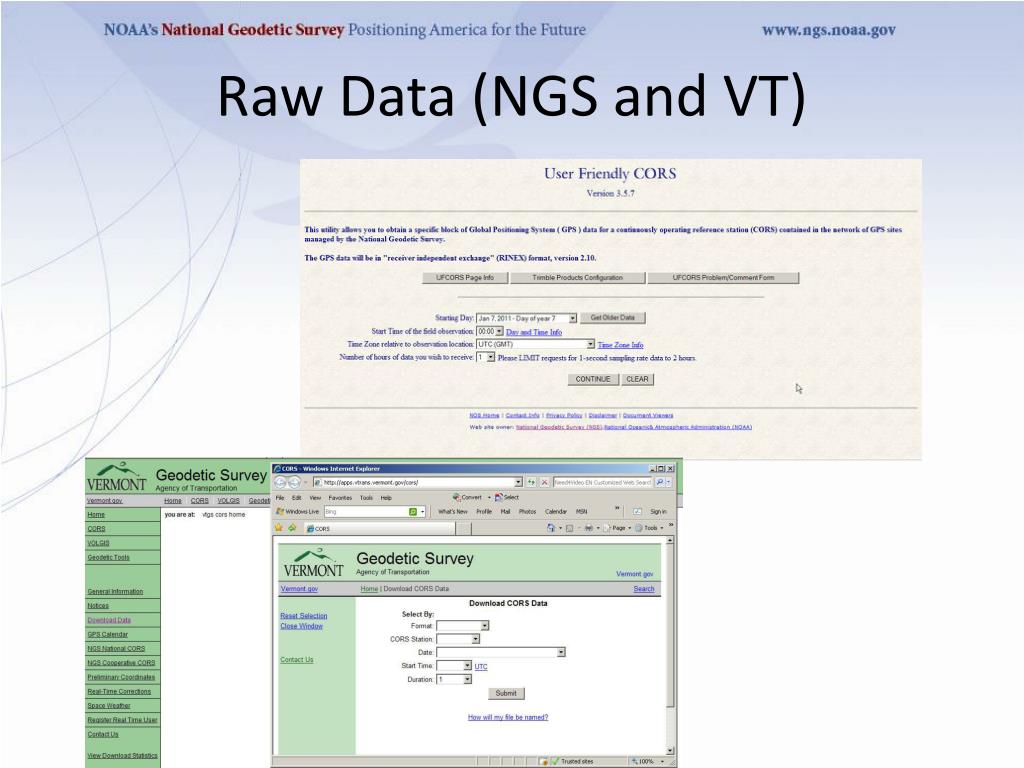
Task: Click the Submit button in Download CORS Data
Action: pyautogui.click(x=506, y=693)
